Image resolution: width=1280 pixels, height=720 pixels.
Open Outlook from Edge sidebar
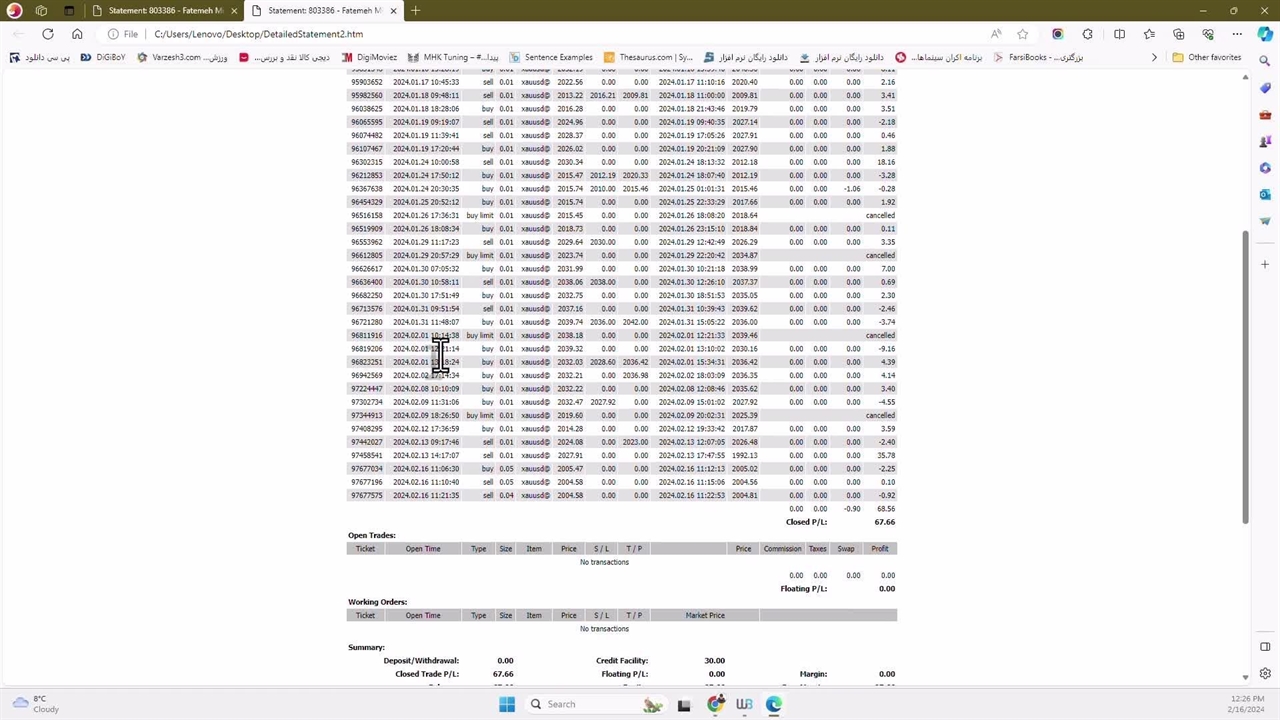1265,194
